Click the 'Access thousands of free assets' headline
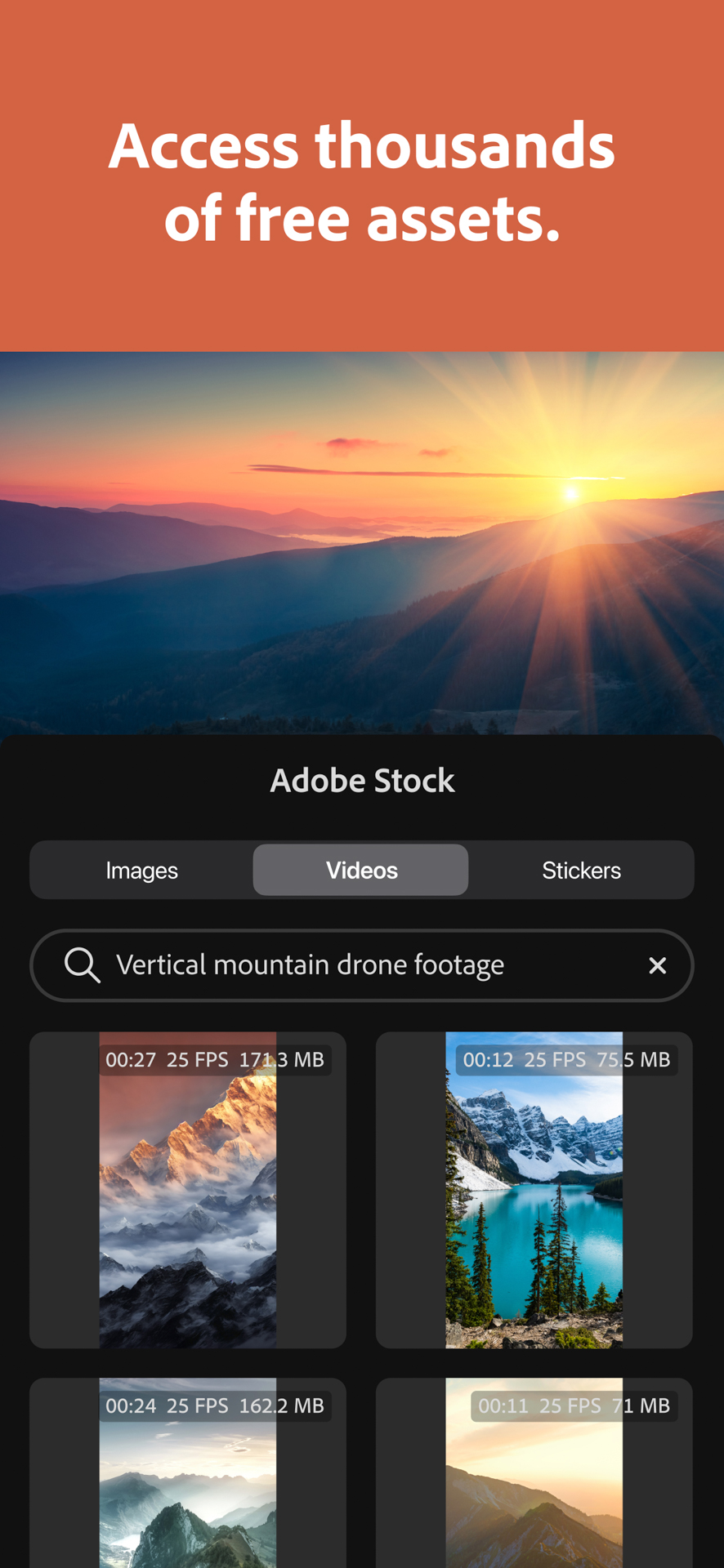 click(x=362, y=181)
